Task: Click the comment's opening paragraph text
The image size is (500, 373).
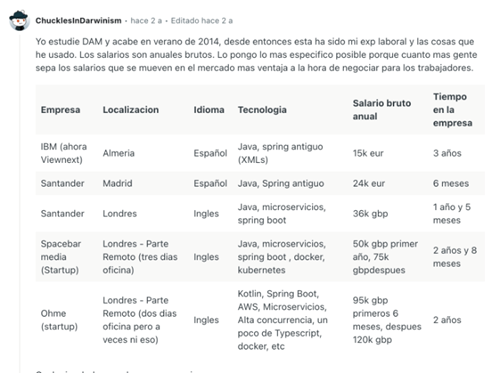Action: point(256,55)
